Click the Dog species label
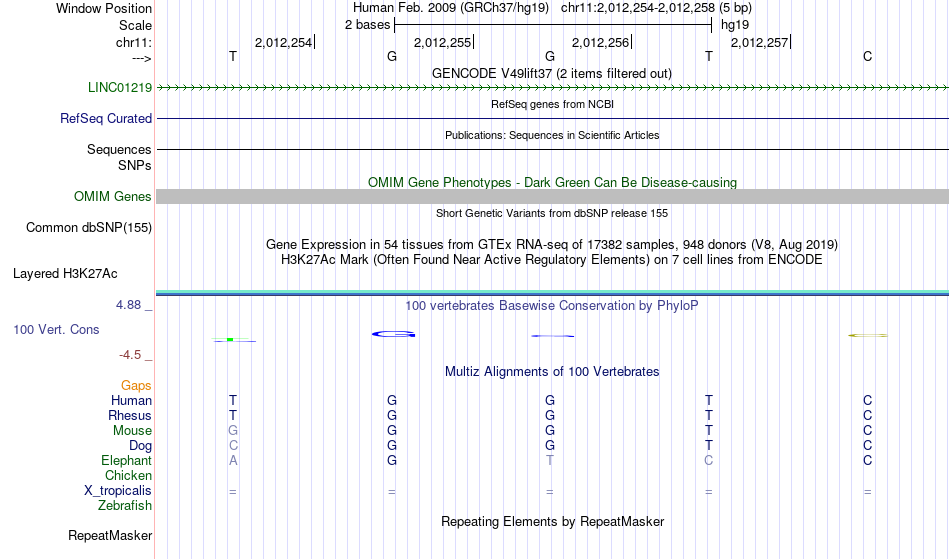Screen dimensions: 950x559 pyautogui.click(x=141, y=446)
